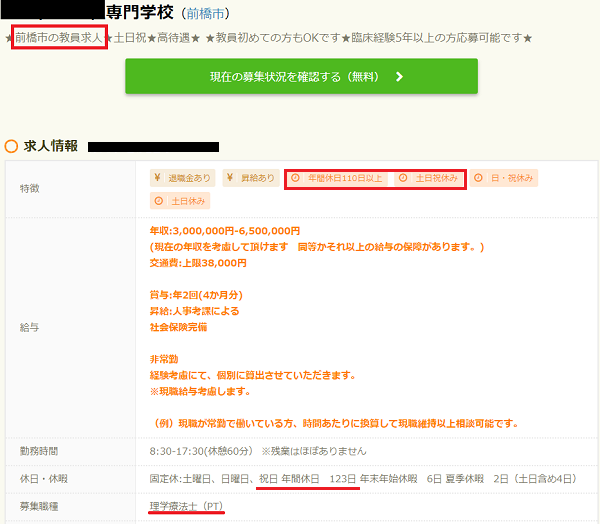Click the chevron arrow on the green button

(x=399, y=77)
